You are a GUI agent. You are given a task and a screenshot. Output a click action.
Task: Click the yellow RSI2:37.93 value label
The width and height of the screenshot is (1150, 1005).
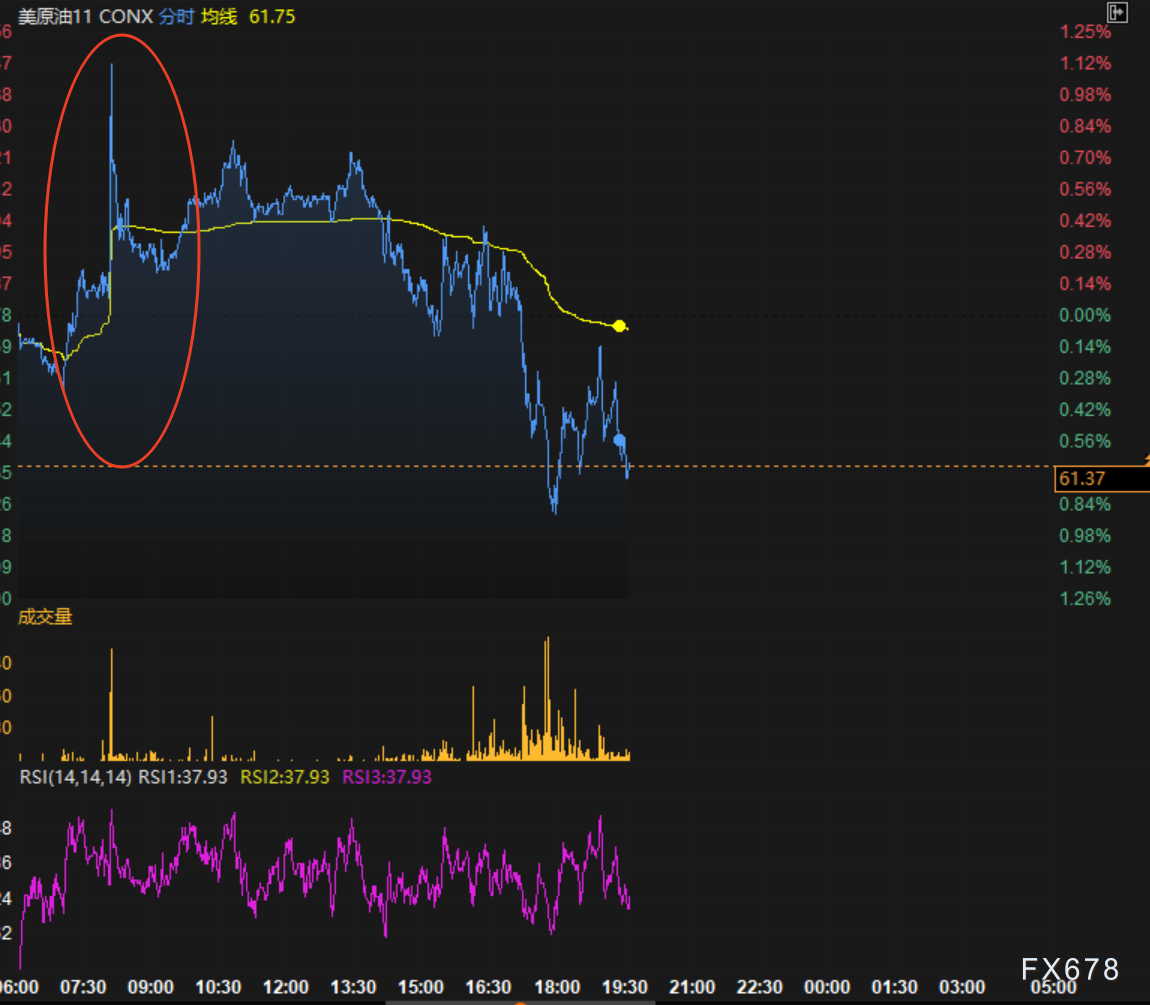point(285,777)
